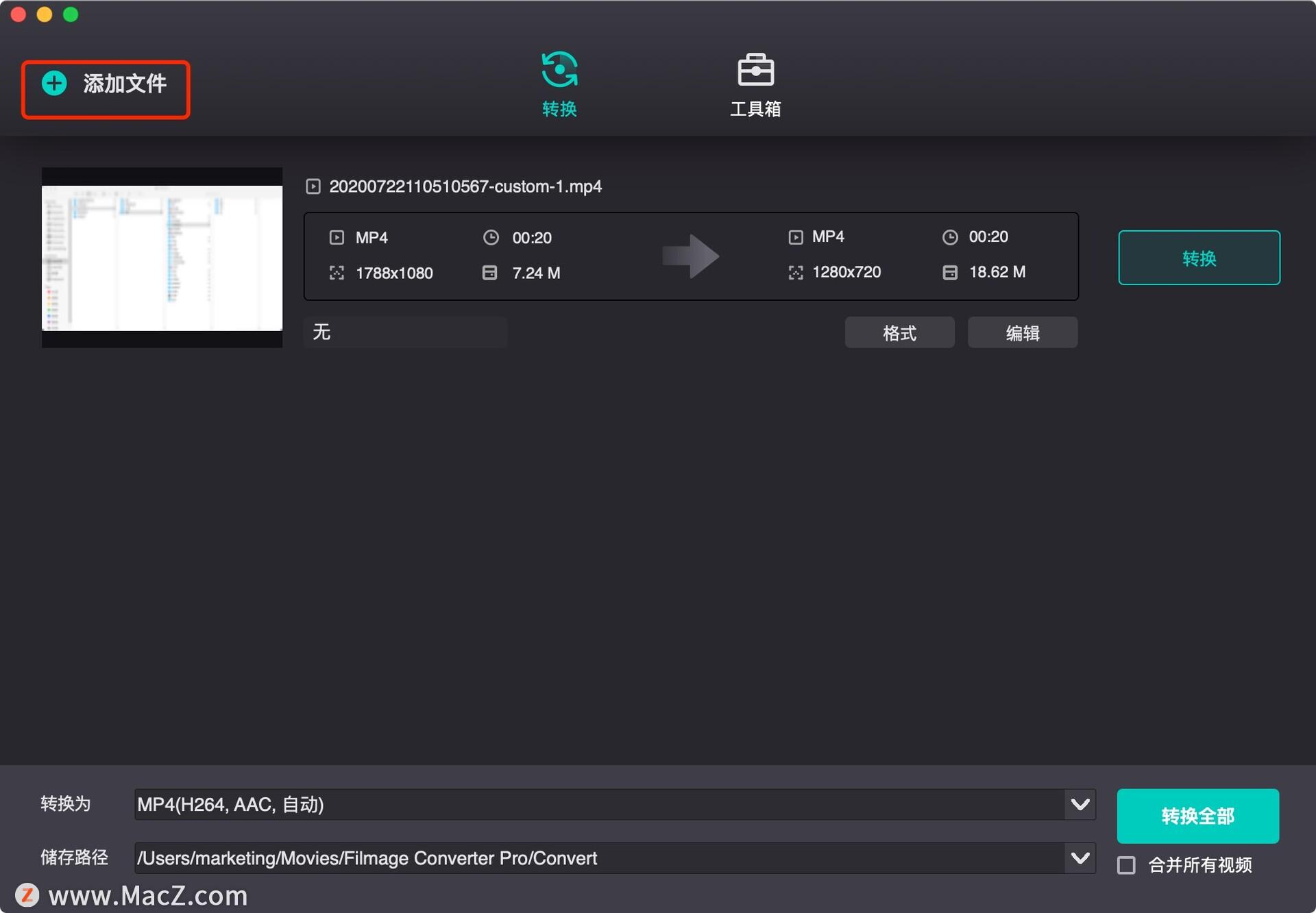This screenshot has width=1316, height=913.
Task: Click the file type icon beside the filename
Action: [313, 186]
